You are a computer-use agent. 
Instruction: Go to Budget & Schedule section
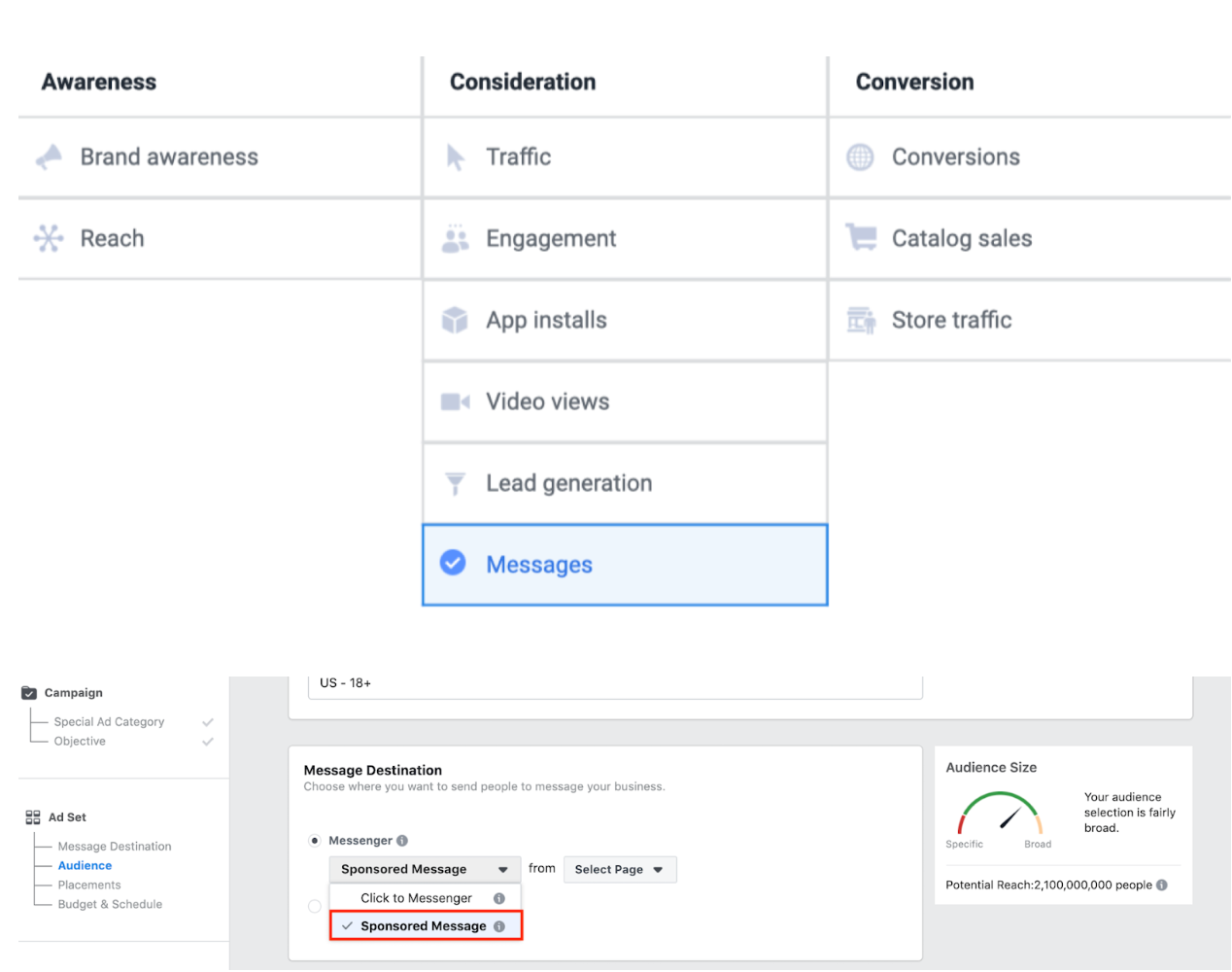110,904
